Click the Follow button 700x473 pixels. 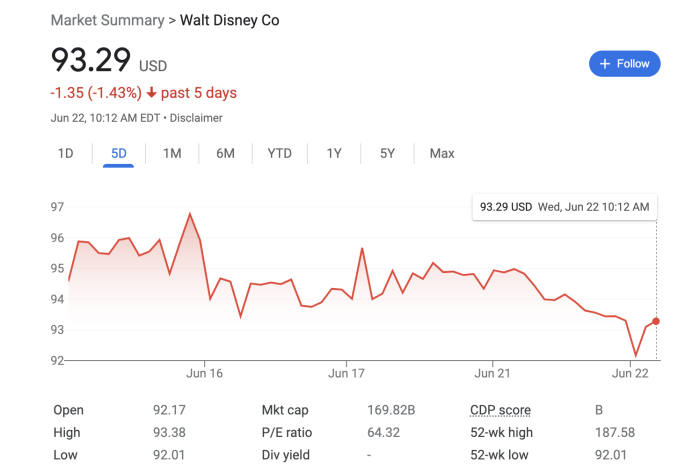click(624, 63)
